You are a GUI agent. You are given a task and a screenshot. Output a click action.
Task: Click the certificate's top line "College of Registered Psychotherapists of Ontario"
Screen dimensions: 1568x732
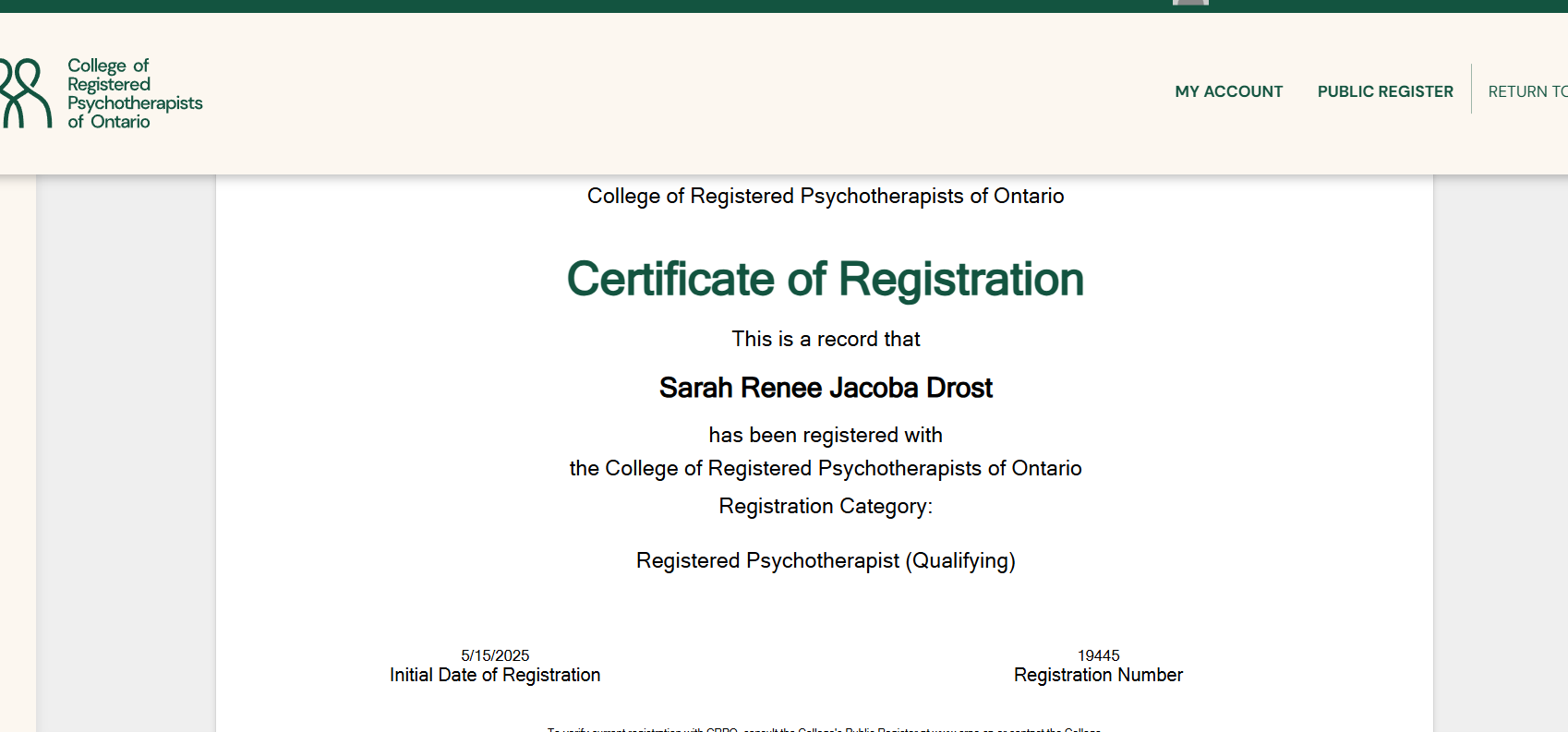pyautogui.click(x=826, y=196)
